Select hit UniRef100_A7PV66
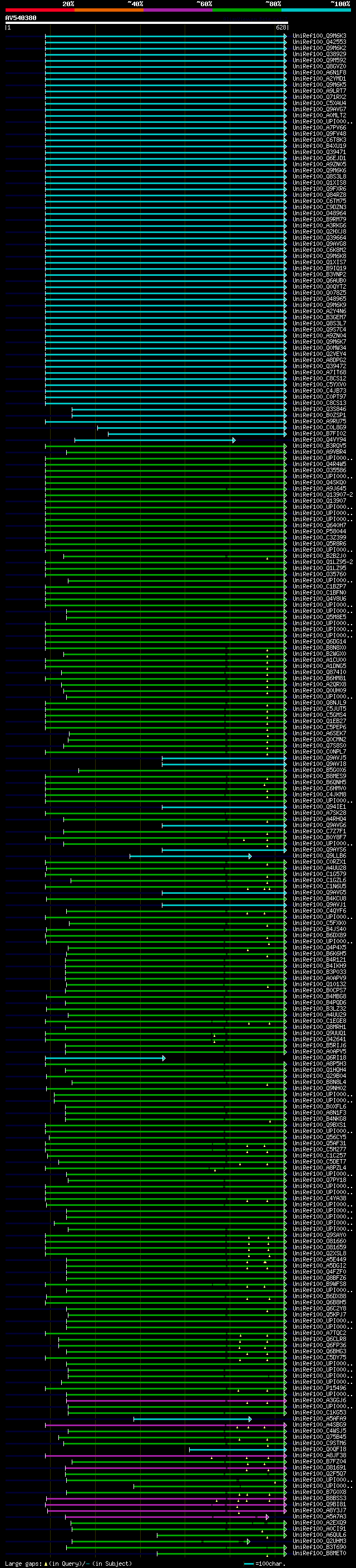356x1568 pixels. tap(319, 128)
